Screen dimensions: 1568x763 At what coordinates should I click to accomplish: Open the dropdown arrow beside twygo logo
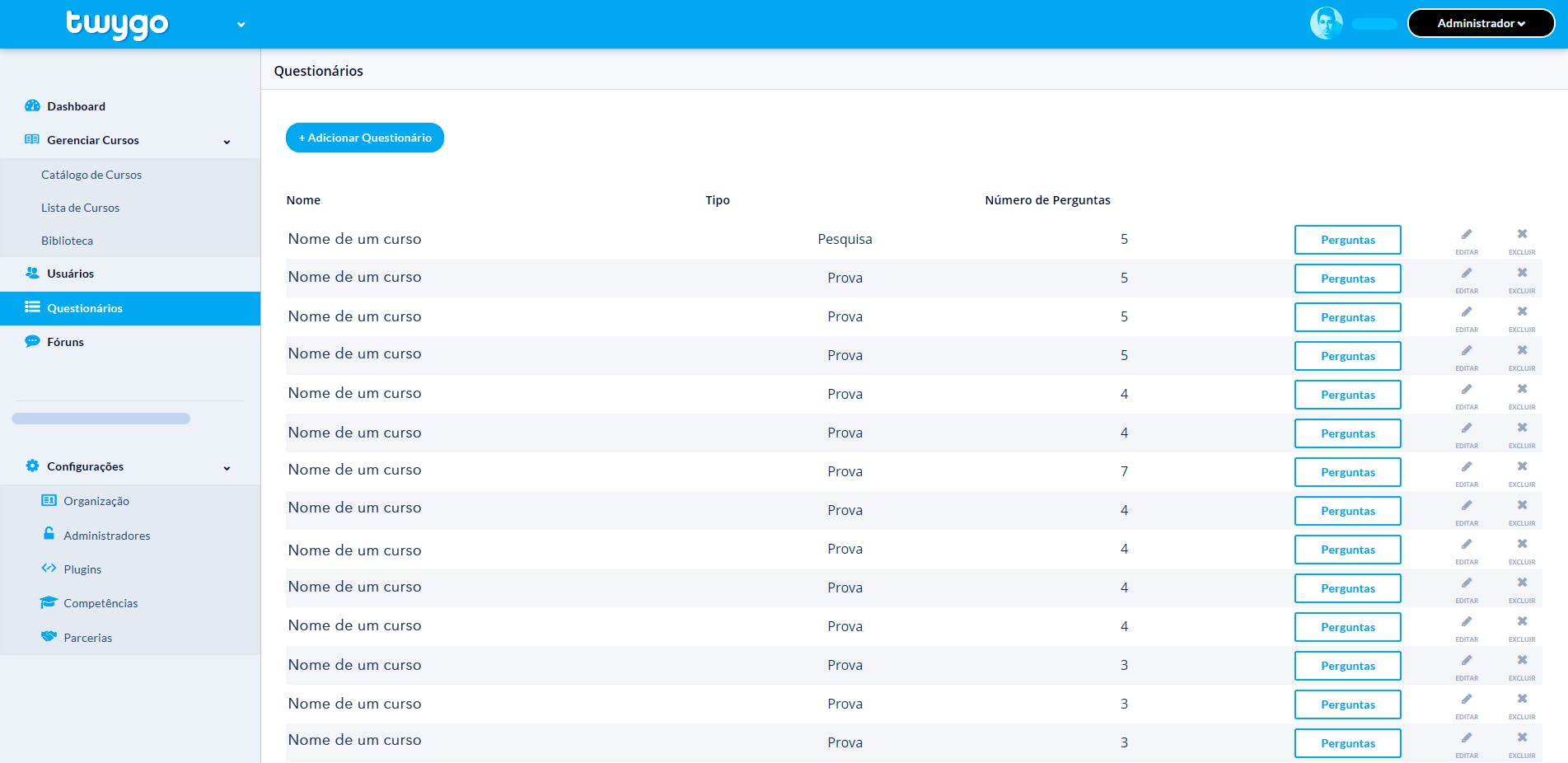pyautogui.click(x=241, y=25)
